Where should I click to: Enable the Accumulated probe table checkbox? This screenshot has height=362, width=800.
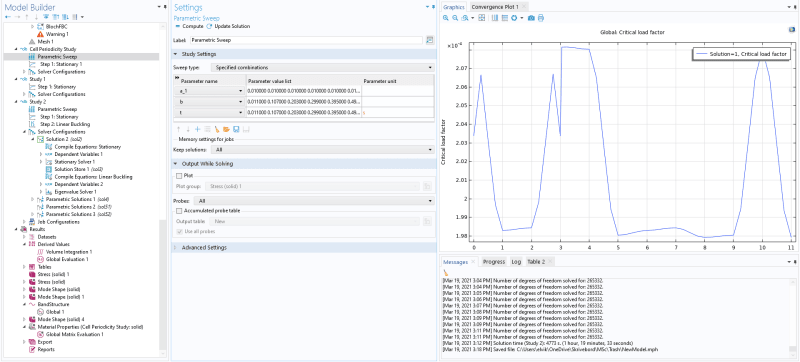click(179, 211)
